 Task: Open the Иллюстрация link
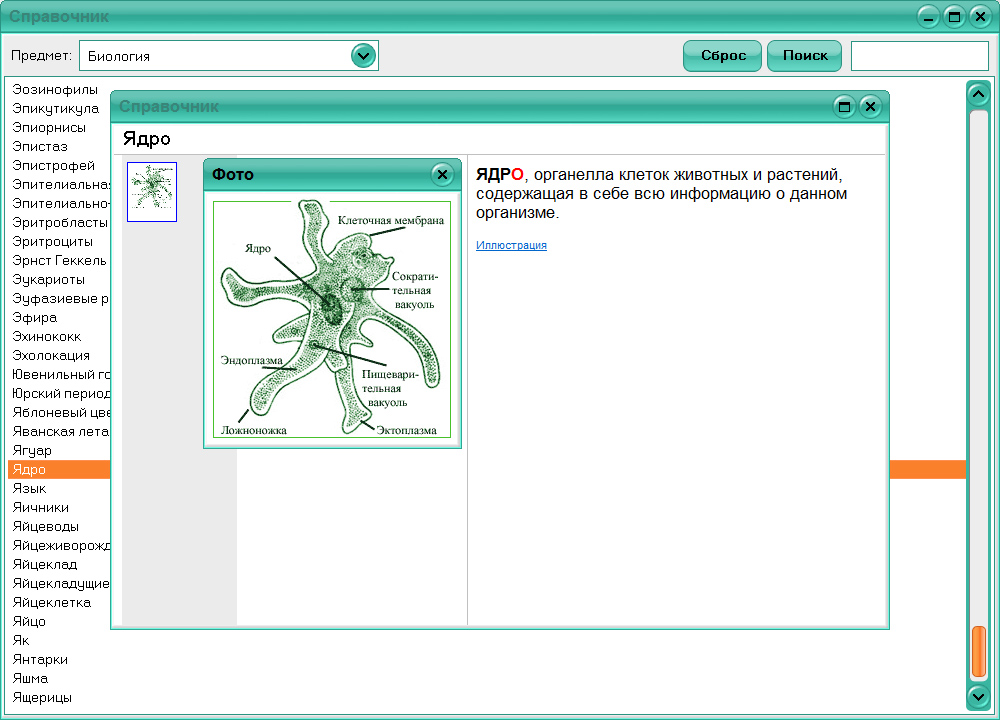click(511, 245)
